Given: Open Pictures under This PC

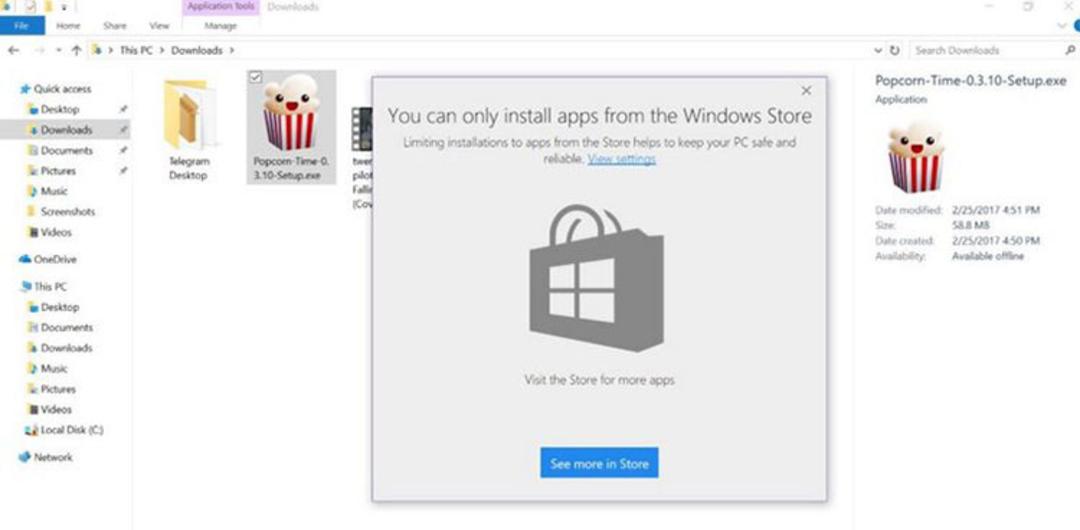Looking at the screenshot, I should (58, 389).
